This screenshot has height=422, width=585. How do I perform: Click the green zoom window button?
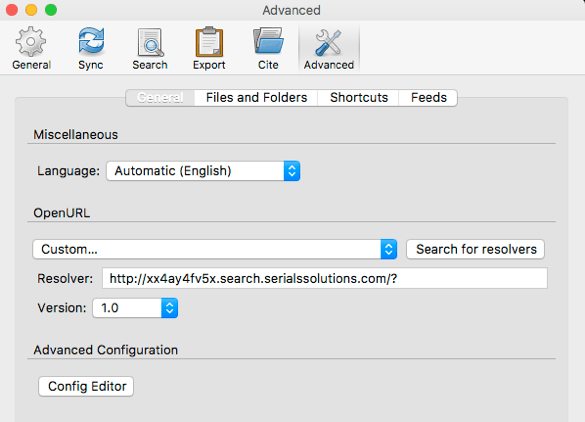click(51, 10)
